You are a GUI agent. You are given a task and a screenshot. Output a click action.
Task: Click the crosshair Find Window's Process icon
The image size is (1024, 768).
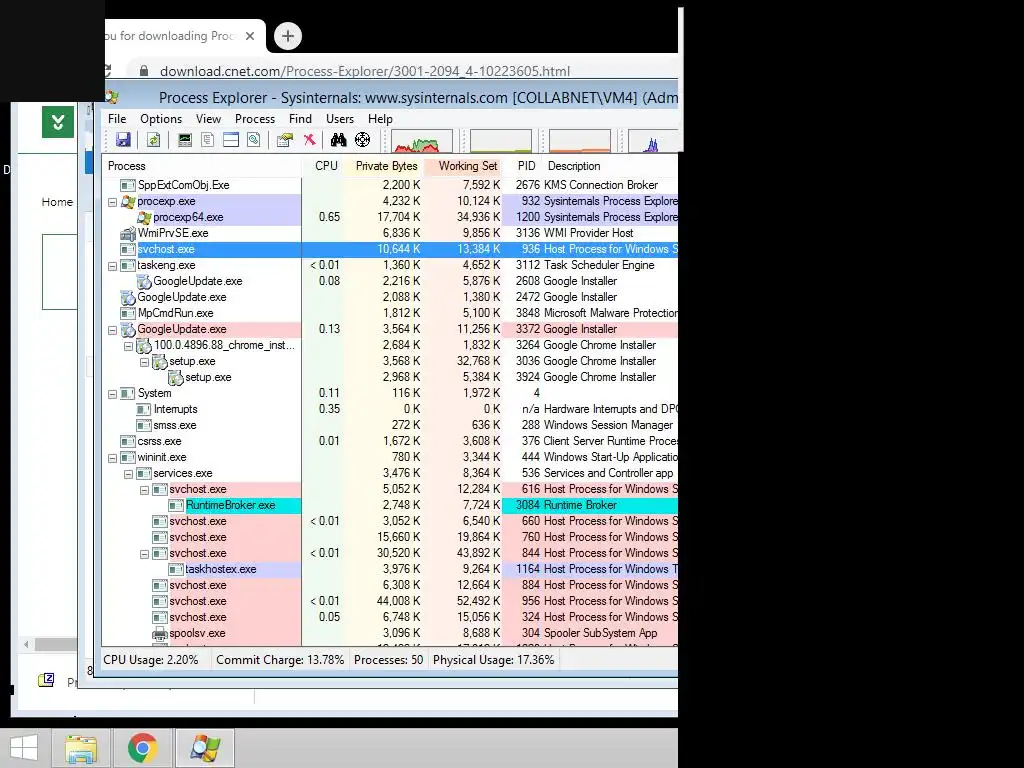click(x=362, y=140)
